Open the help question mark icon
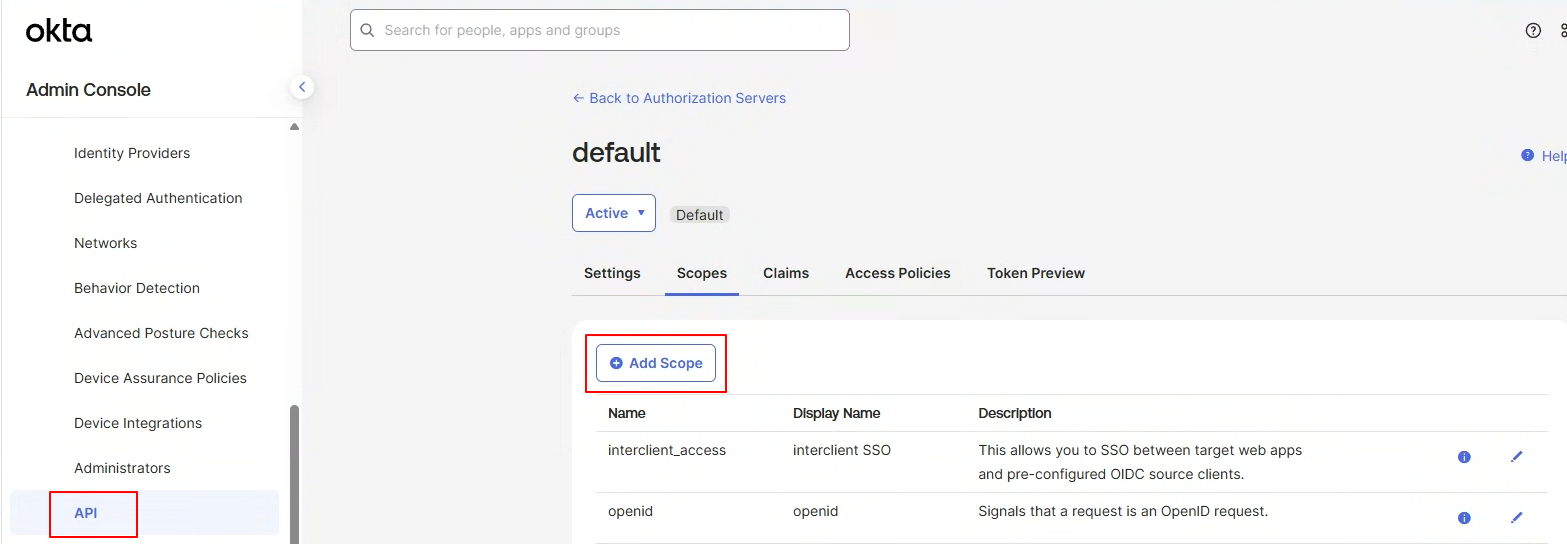 point(1533,30)
